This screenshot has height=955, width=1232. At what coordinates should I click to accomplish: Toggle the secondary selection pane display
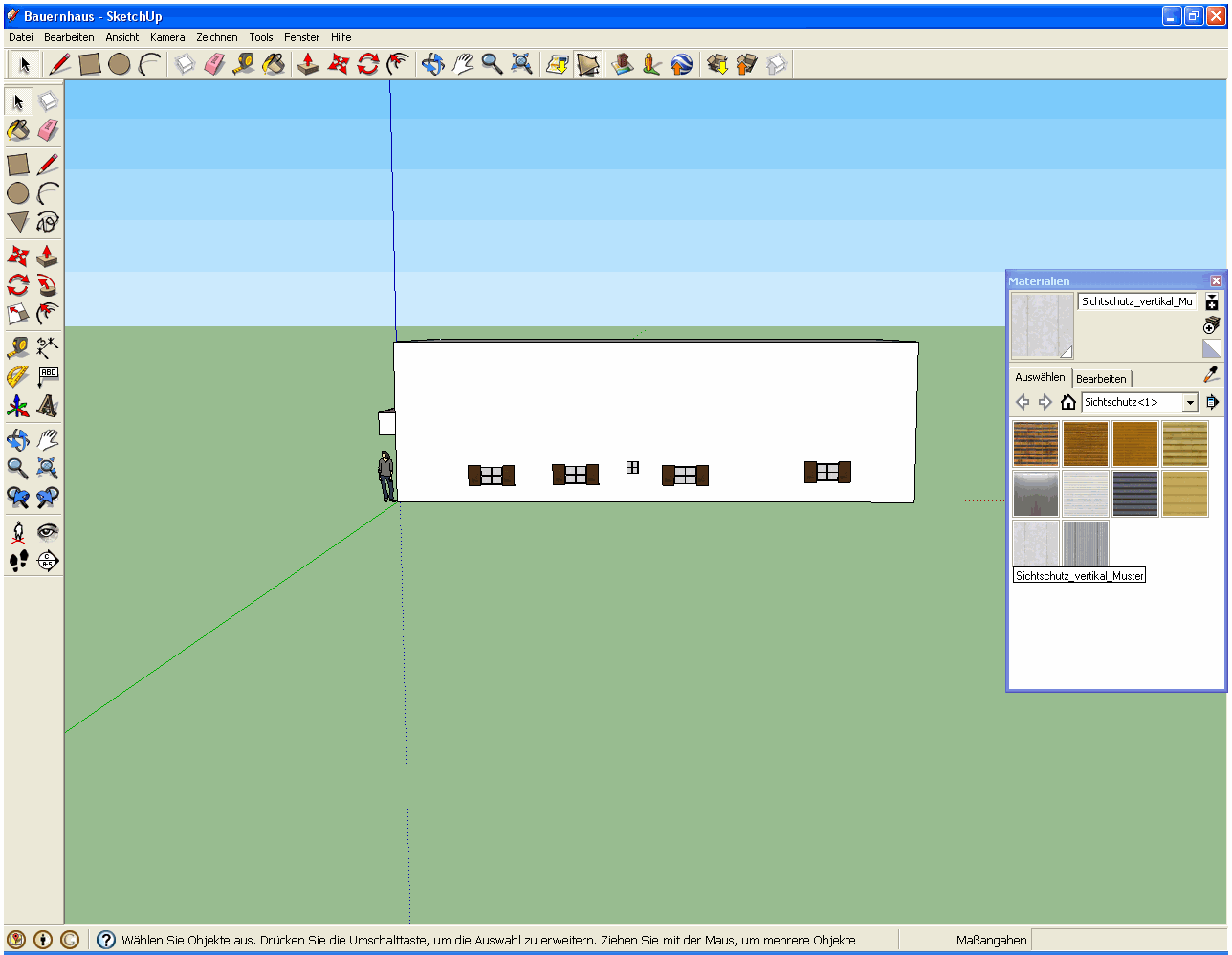(1212, 302)
